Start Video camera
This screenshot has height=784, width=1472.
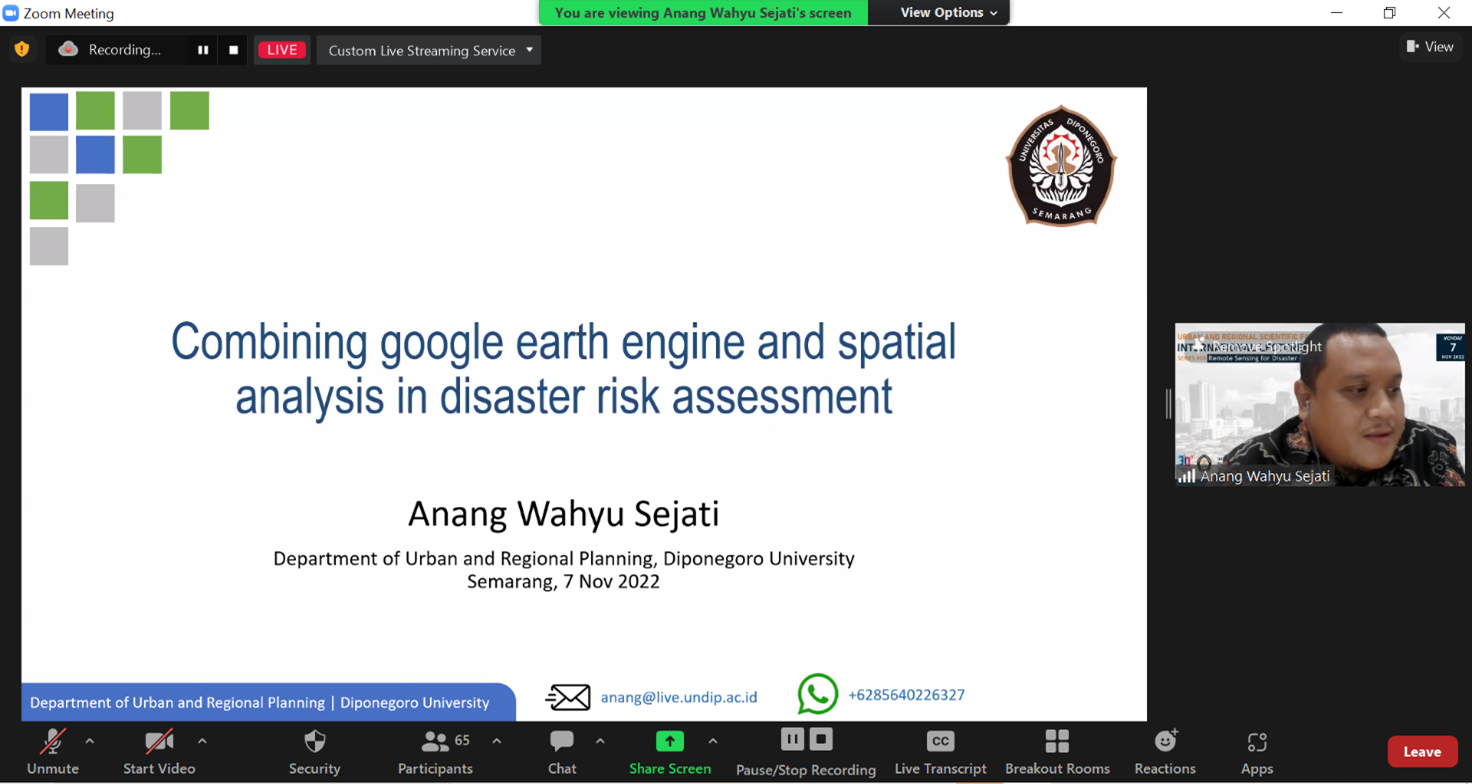click(159, 751)
